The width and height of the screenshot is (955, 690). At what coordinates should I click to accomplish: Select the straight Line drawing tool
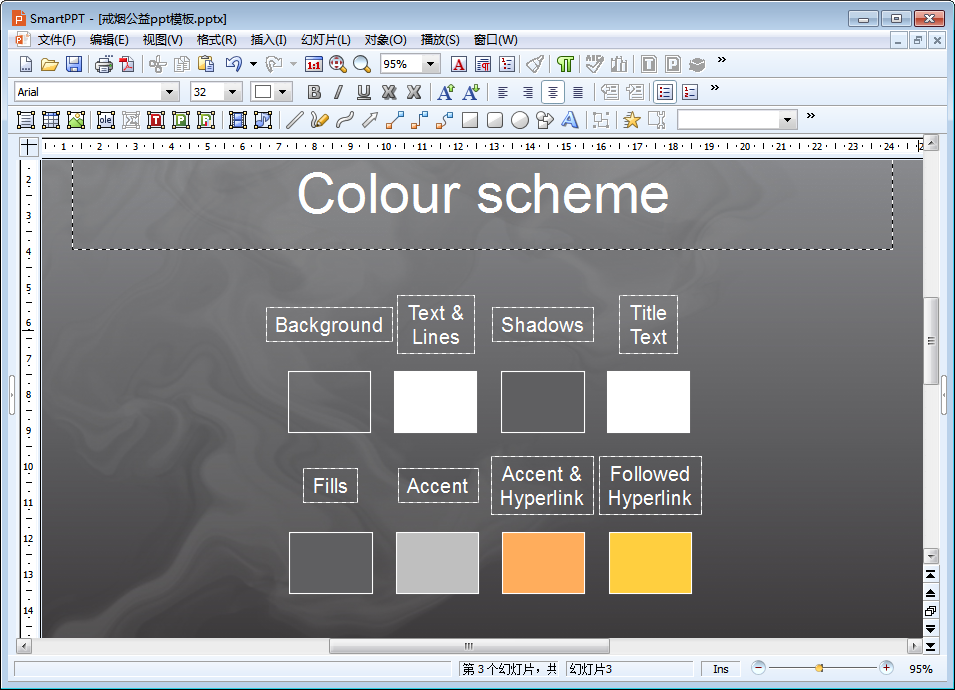click(x=294, y=120)
